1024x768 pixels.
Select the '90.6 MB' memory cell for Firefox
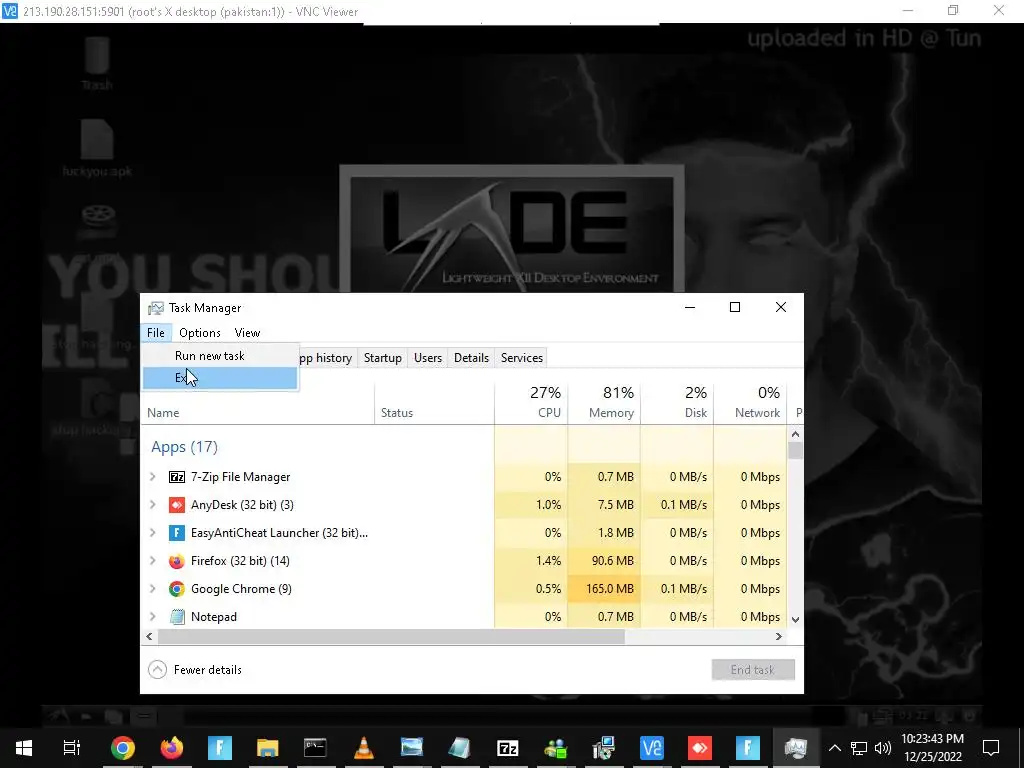coord(604,561)
